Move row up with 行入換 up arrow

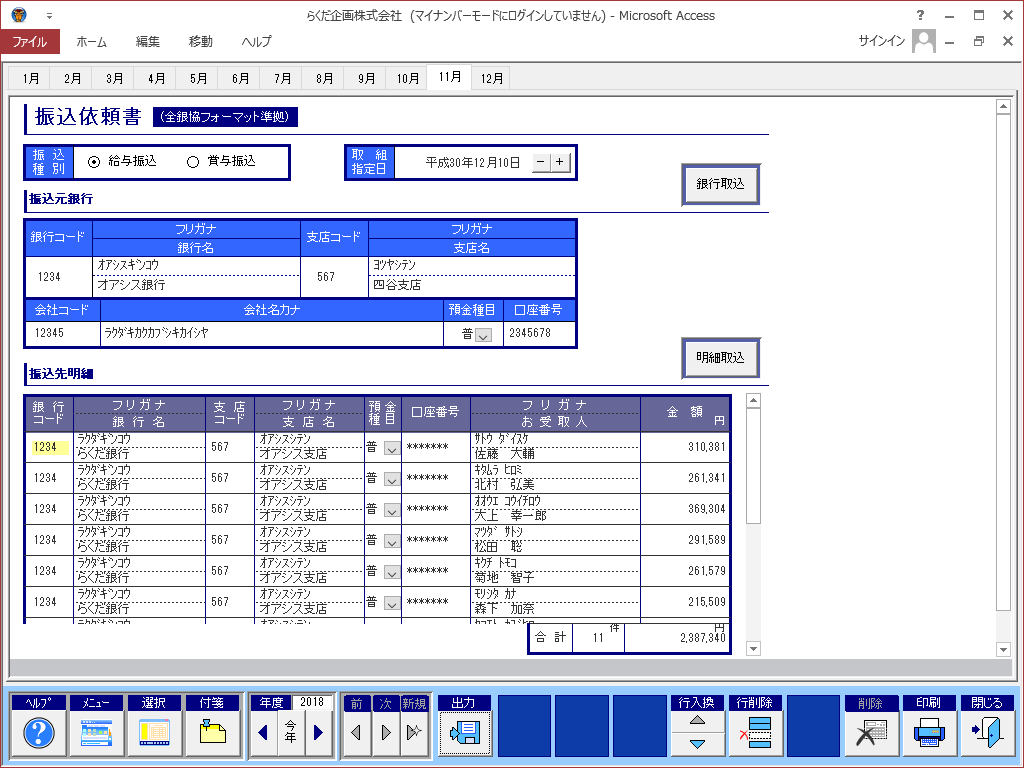click(x=697, y=721)
